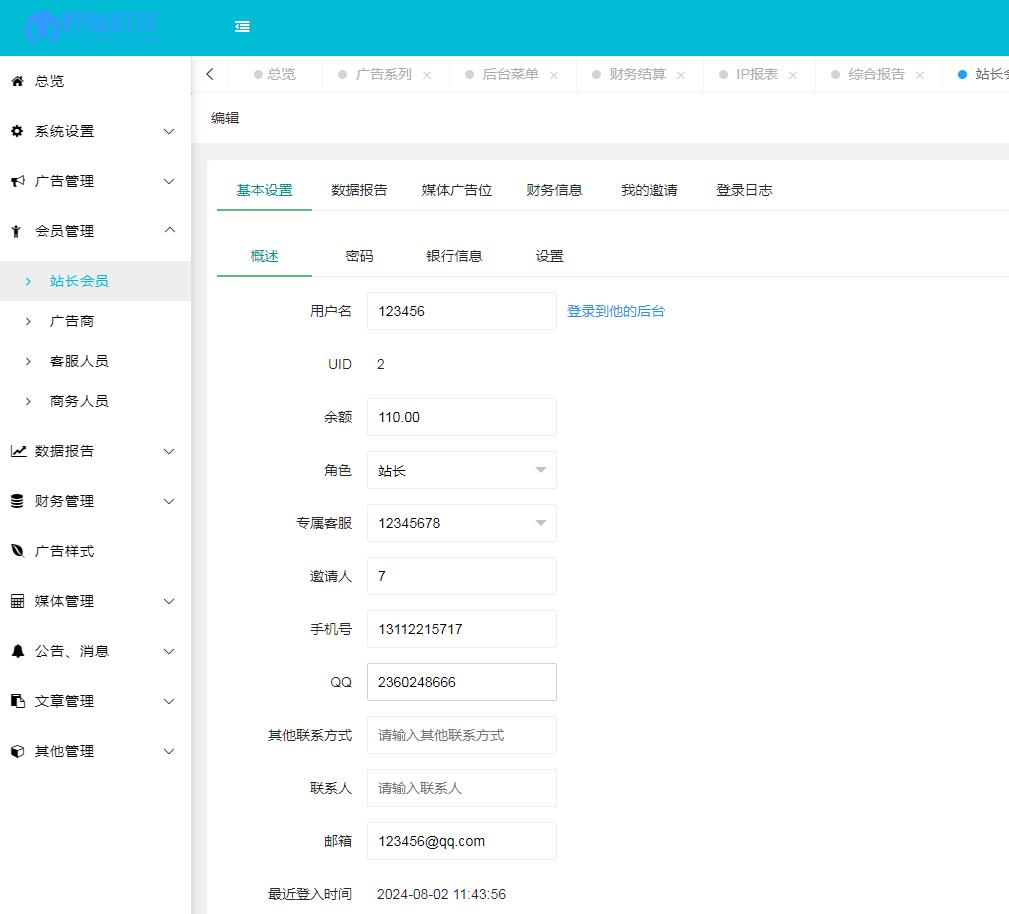
Task: Click the home icon beside 总览
Action: point(17,81)
